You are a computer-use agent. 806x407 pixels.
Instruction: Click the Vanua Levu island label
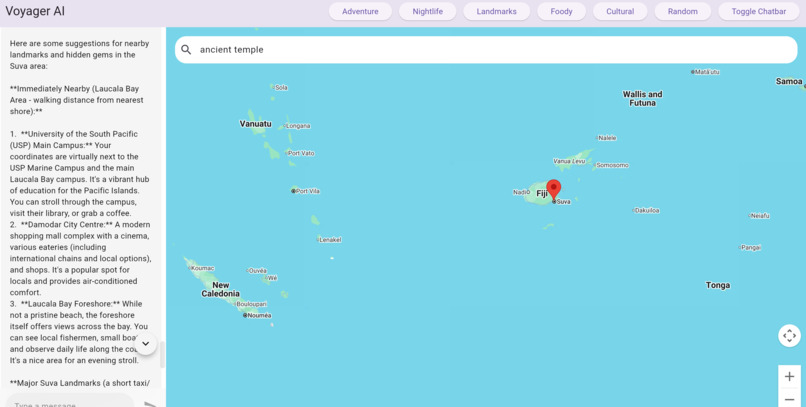[x=569, y=161]
